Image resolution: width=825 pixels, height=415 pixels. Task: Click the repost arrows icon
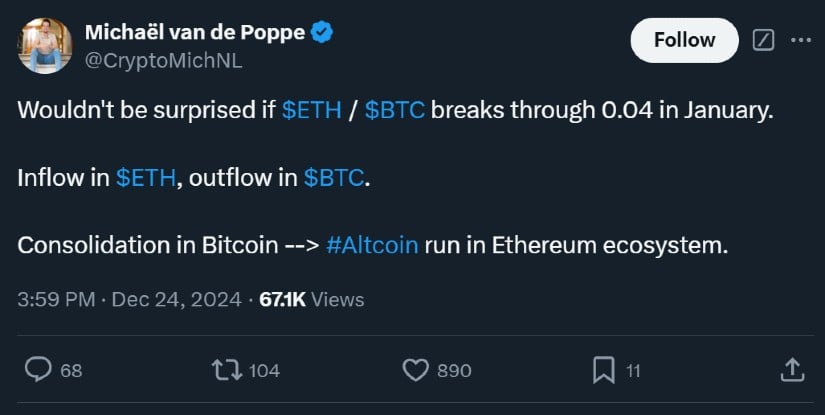point(226,370)
